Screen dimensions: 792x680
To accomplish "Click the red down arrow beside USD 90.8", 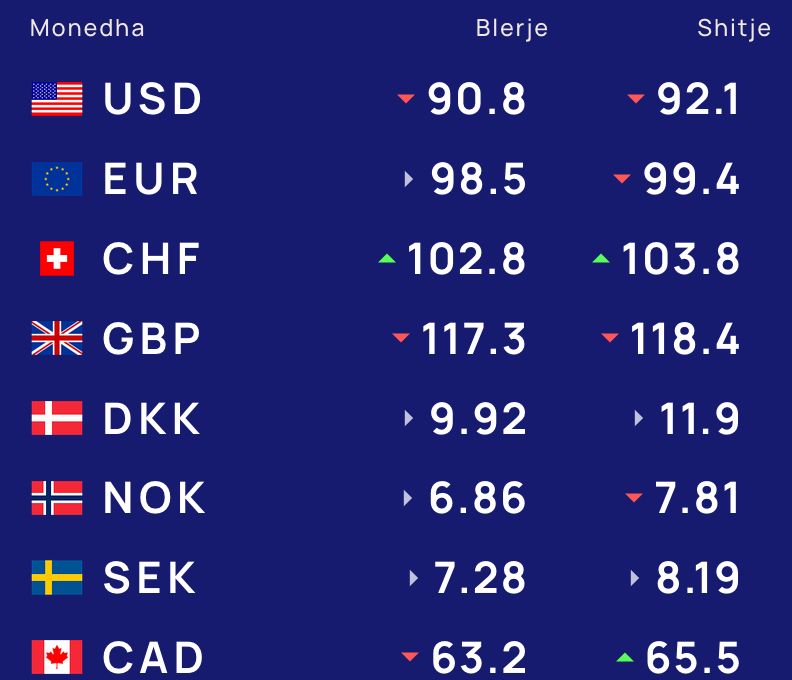I will [406, 98].
